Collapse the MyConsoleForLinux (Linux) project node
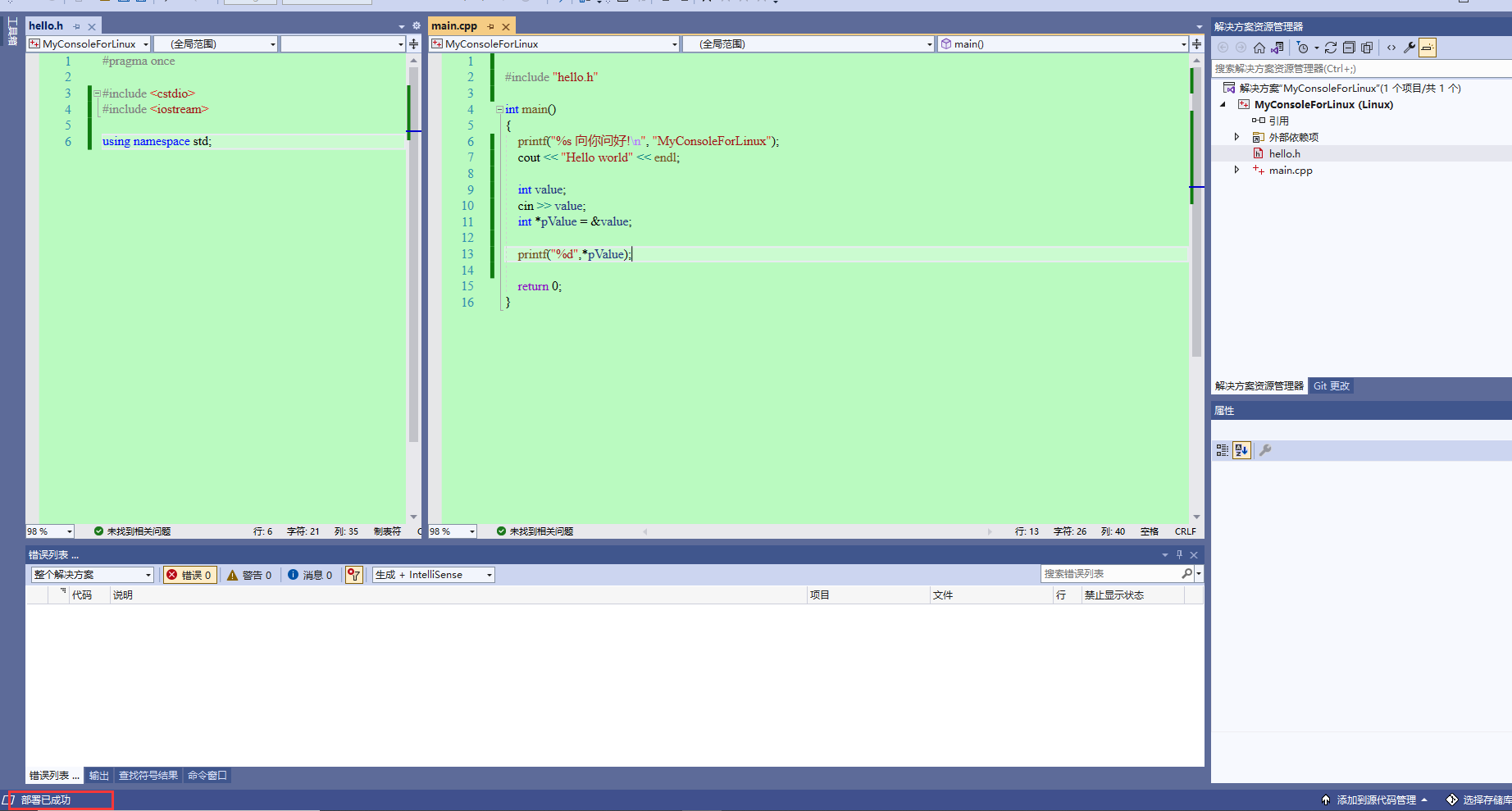 1223,104
